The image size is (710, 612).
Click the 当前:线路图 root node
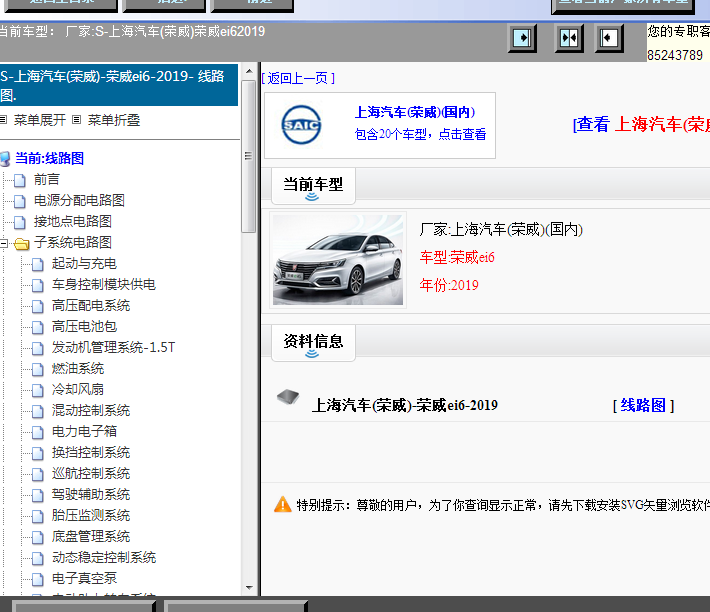[x=49, y=158]
